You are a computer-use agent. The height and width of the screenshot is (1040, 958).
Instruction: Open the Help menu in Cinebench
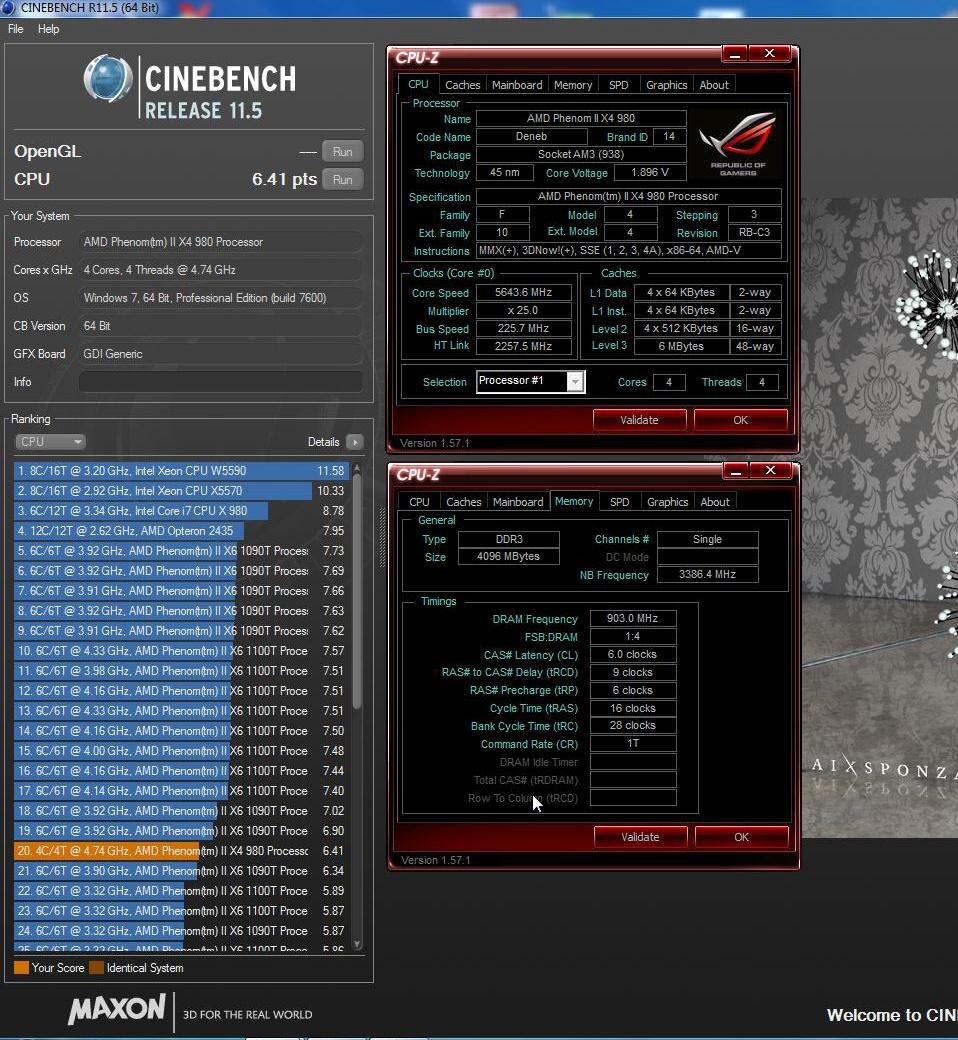point(48,29)
